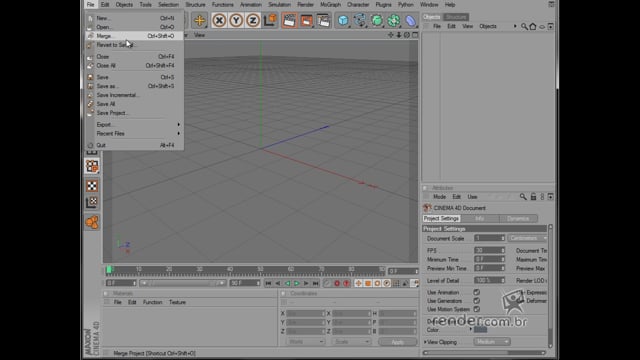Toggle scale keyframe recording icon
This screenshot has width=640, height=360.
pos(368,283)
